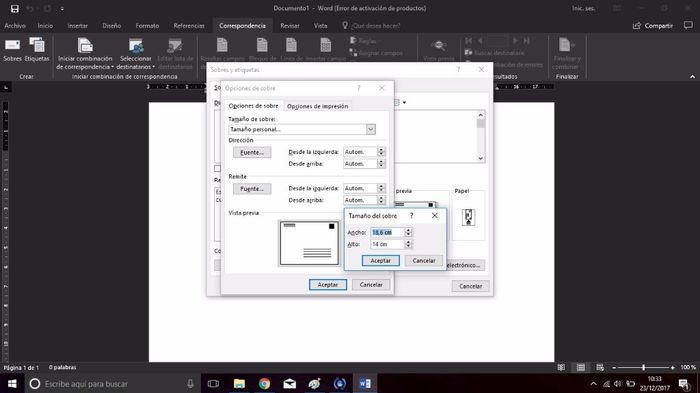Click the Word taskbar icon
Viewport: 700px width, 393px height.
tap(365, 384)
